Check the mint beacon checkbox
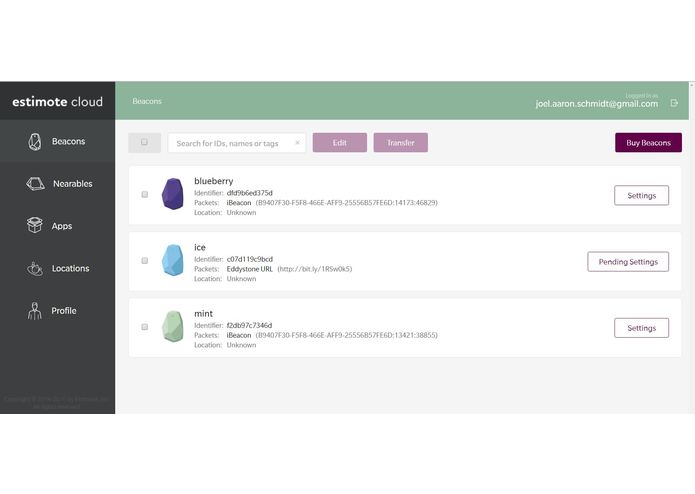This screenshot has height=494, width=695. point(144,327)
